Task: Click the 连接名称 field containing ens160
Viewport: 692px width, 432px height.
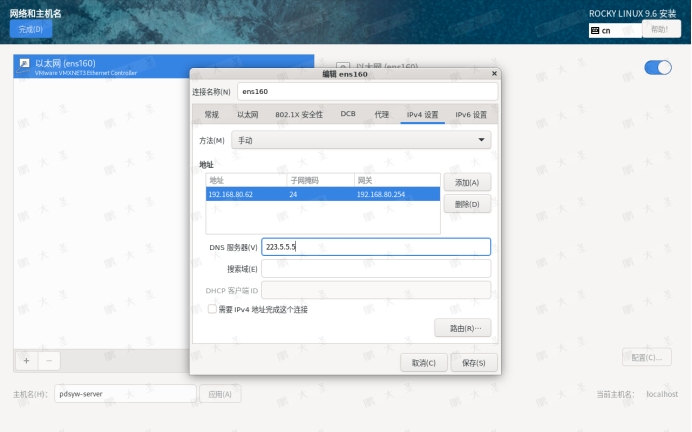Action: tap(368, 91)
